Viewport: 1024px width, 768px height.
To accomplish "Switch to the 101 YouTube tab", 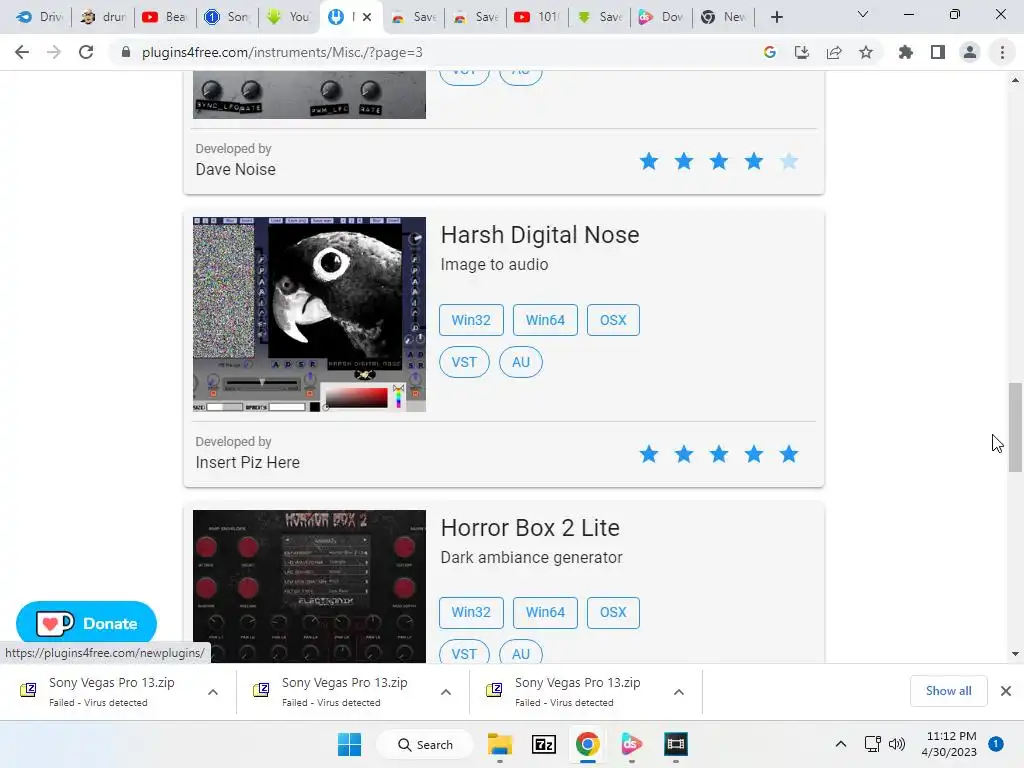I will (537, 17).
